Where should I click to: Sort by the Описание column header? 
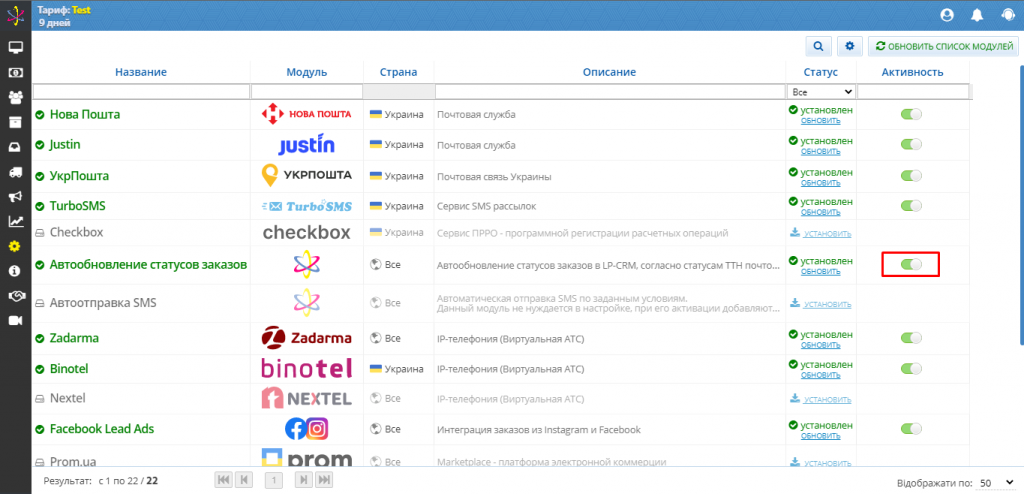coord(609,72)
